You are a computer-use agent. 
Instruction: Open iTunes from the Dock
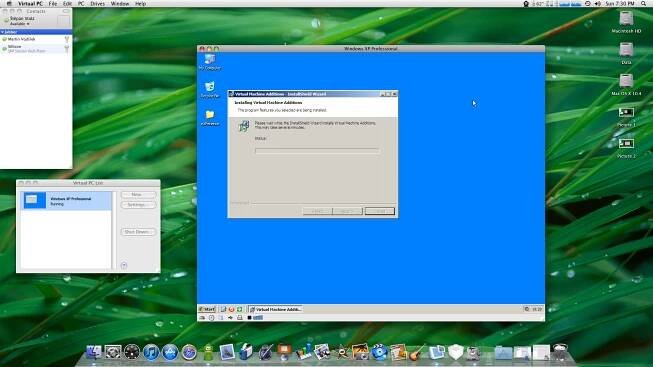pos(151,352)
